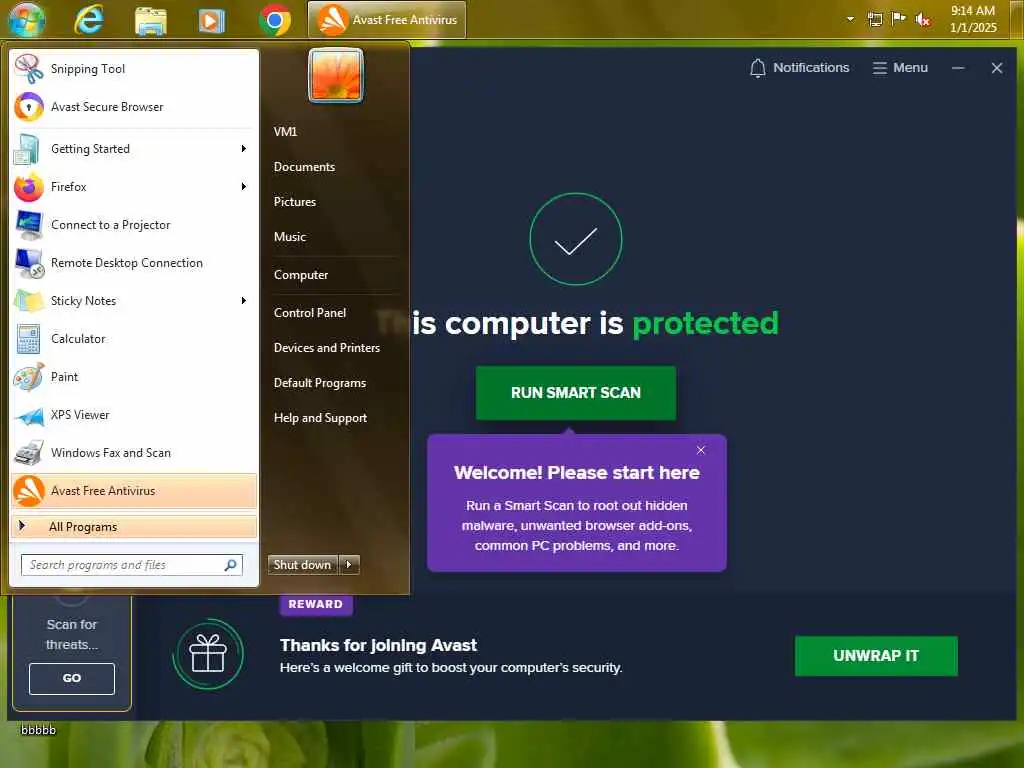Expand Firefox jump list arrow
Viewport: 1024px width, 768px height.
click(244, 187)
